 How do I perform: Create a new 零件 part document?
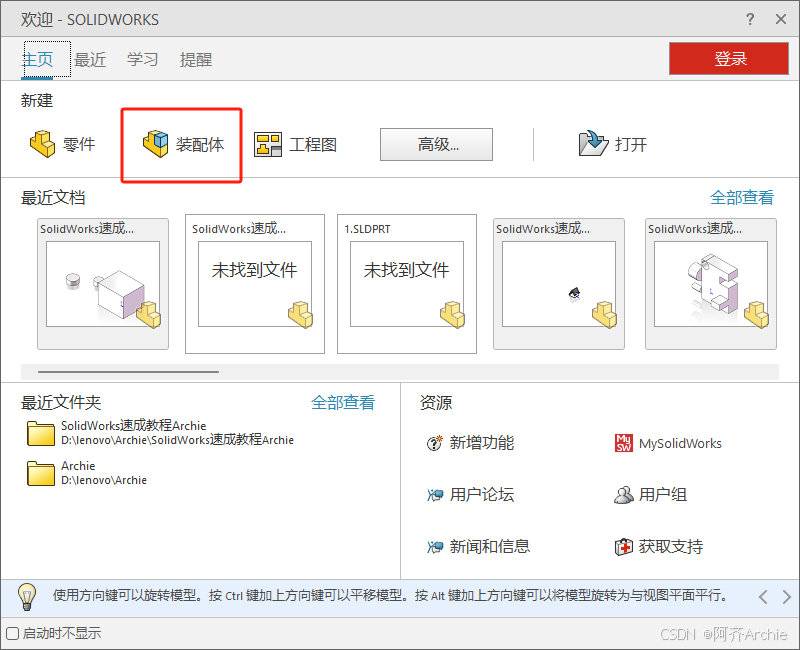62,144
